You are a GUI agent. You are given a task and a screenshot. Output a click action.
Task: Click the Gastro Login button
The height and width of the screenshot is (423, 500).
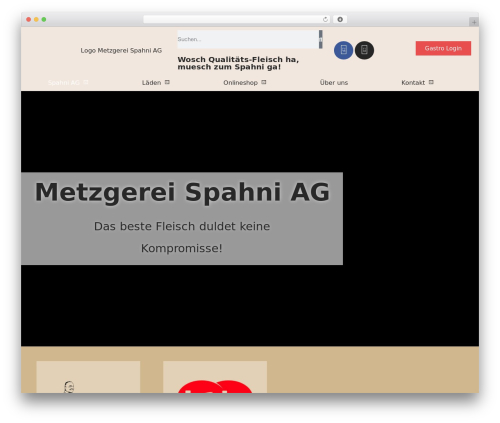pyautogui.click(x=443, y=48)
